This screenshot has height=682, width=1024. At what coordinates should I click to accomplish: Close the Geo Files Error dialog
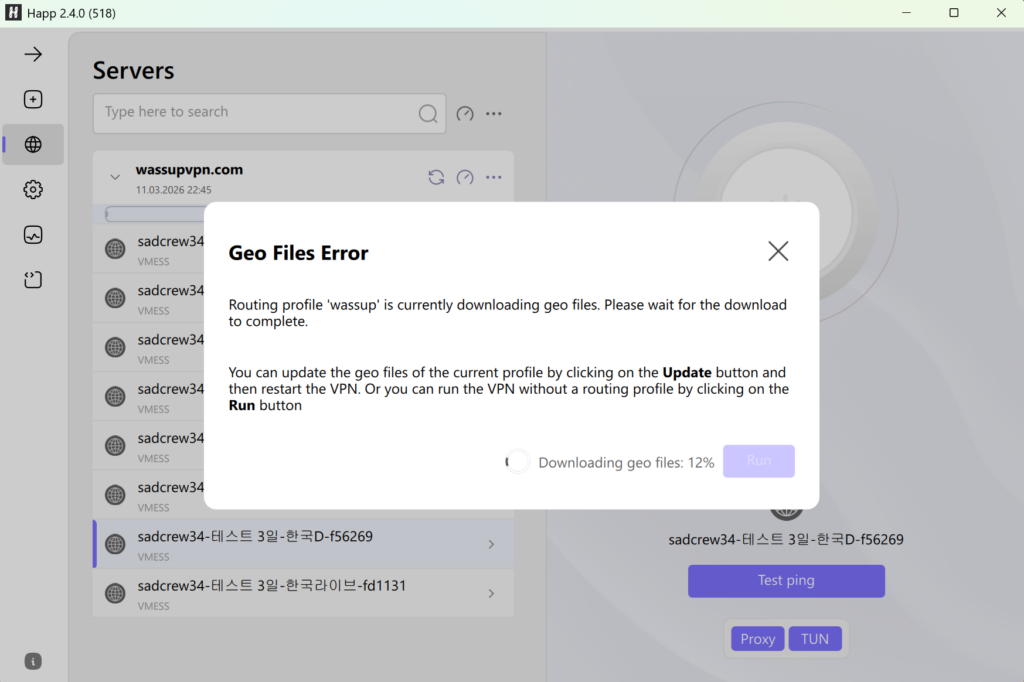click(x=778, y=251)
